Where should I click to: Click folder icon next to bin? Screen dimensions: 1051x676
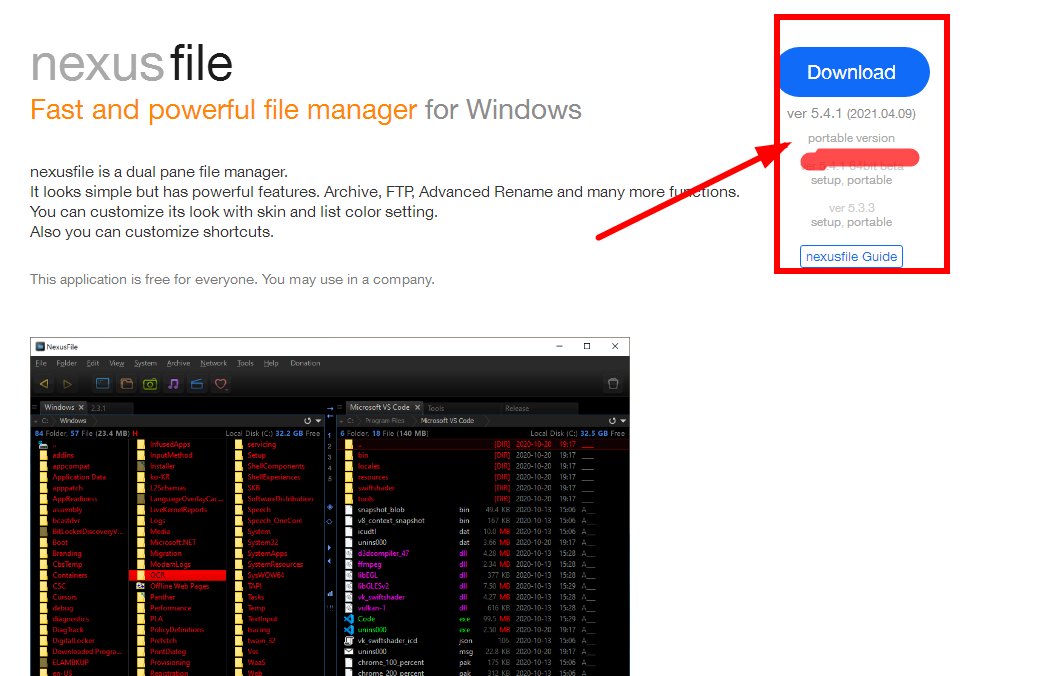(x=349, y=456)
